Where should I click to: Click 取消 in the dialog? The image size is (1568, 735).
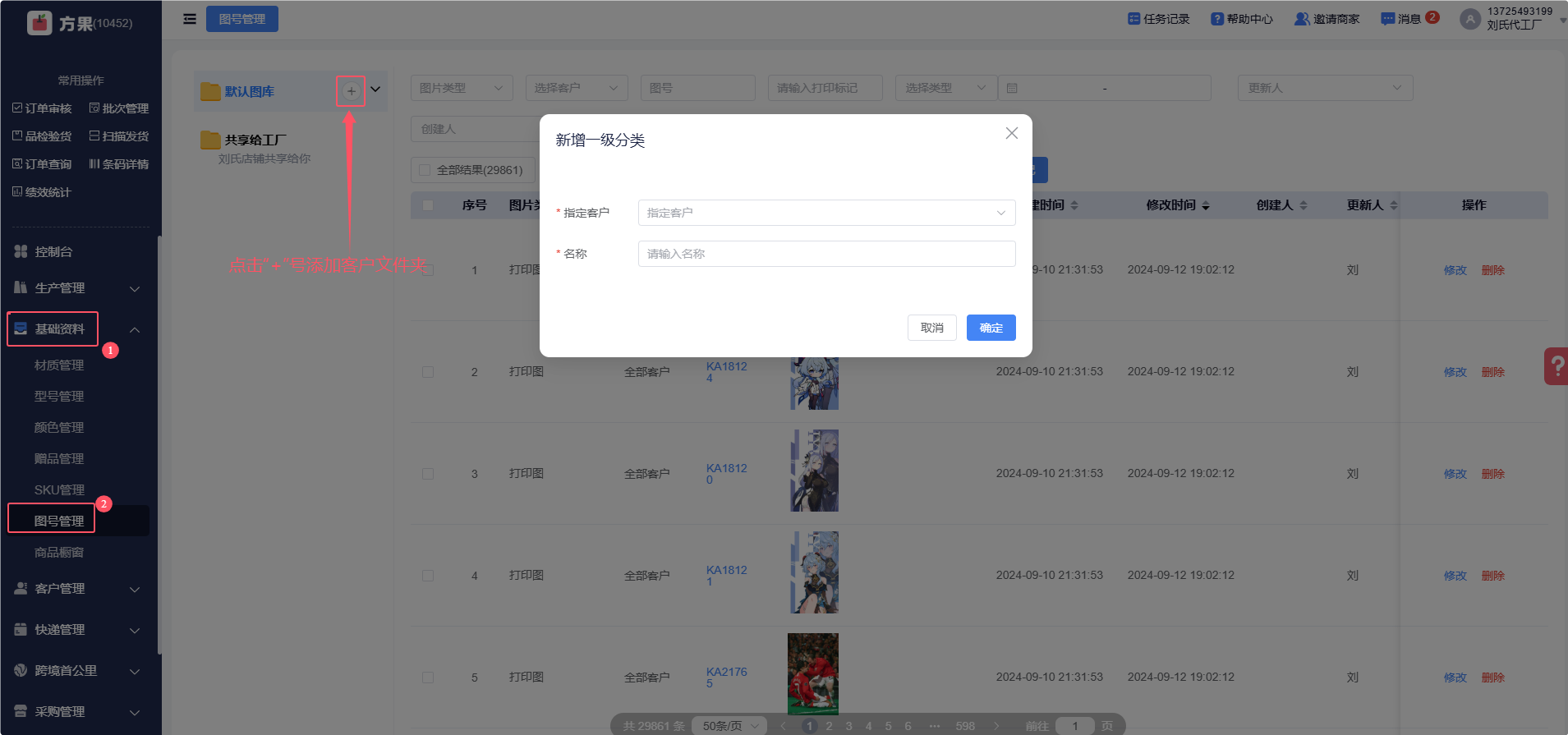click(932, 328)
